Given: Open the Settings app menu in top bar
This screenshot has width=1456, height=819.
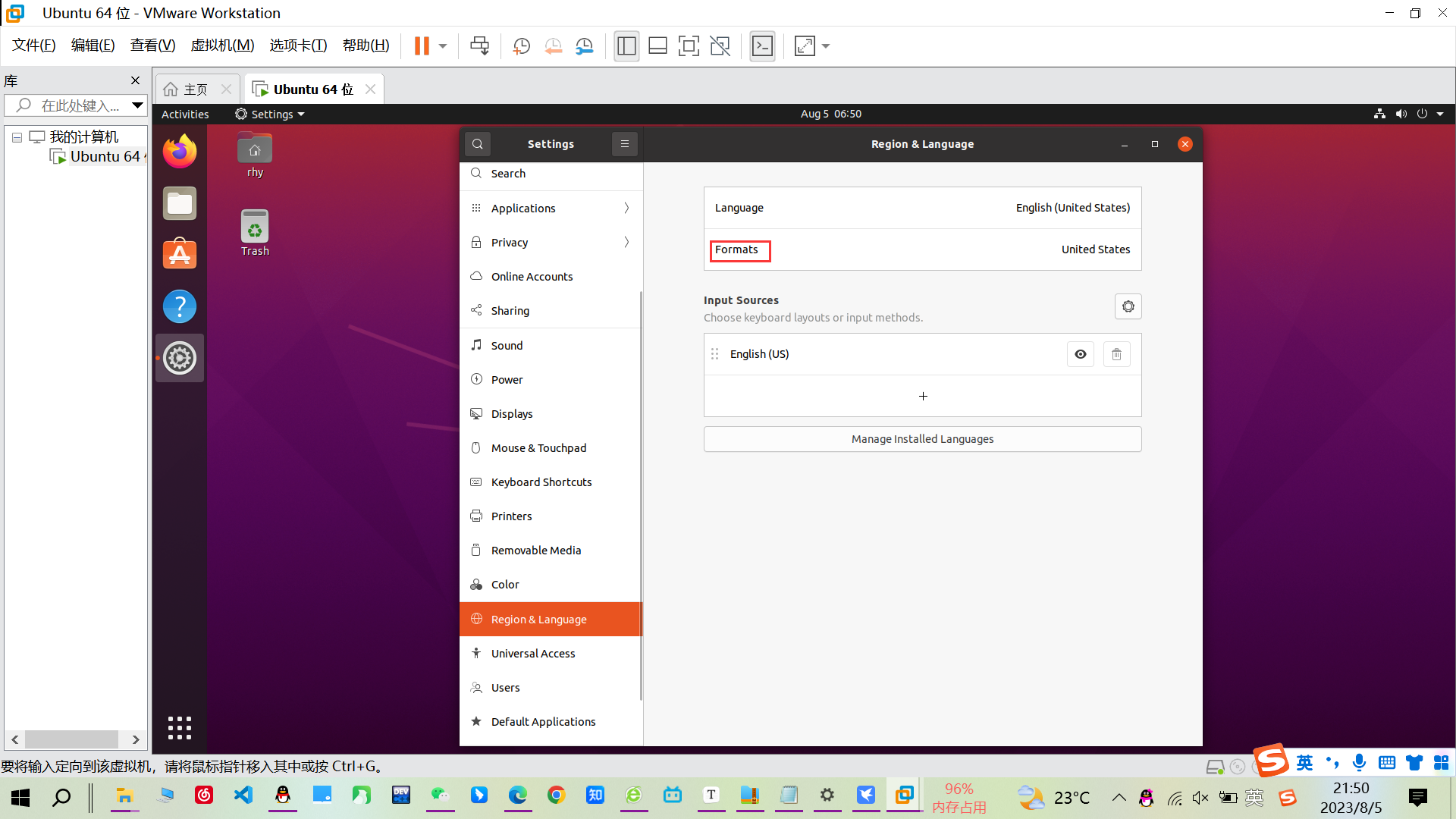Looking at the screenshot, I should coord(270,114).
